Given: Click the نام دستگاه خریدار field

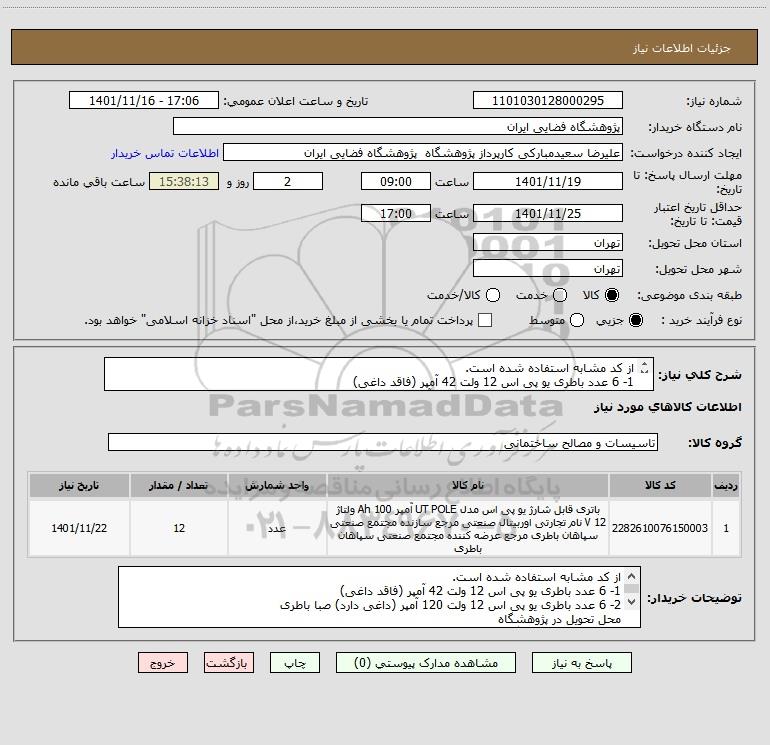Looking at the screenshot, I should point(398,127).
